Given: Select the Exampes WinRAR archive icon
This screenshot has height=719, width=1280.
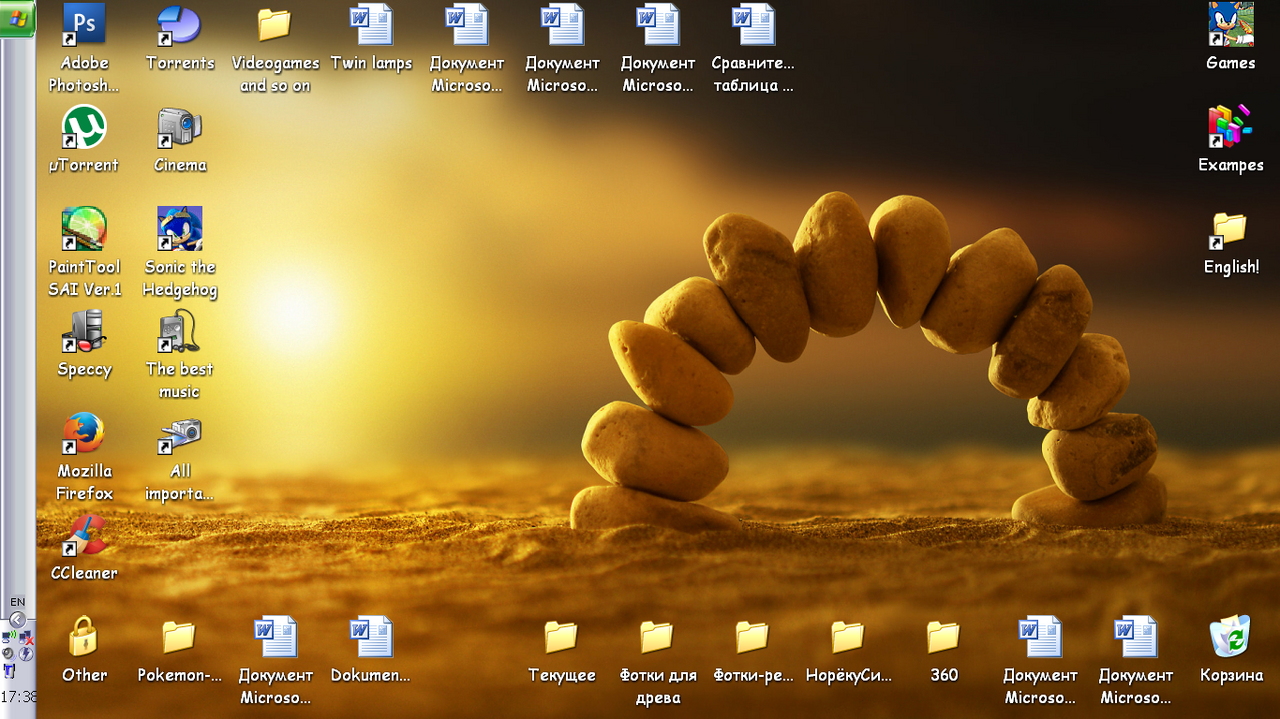Looking at the screenshot, I should click(x=1230, y=128).
